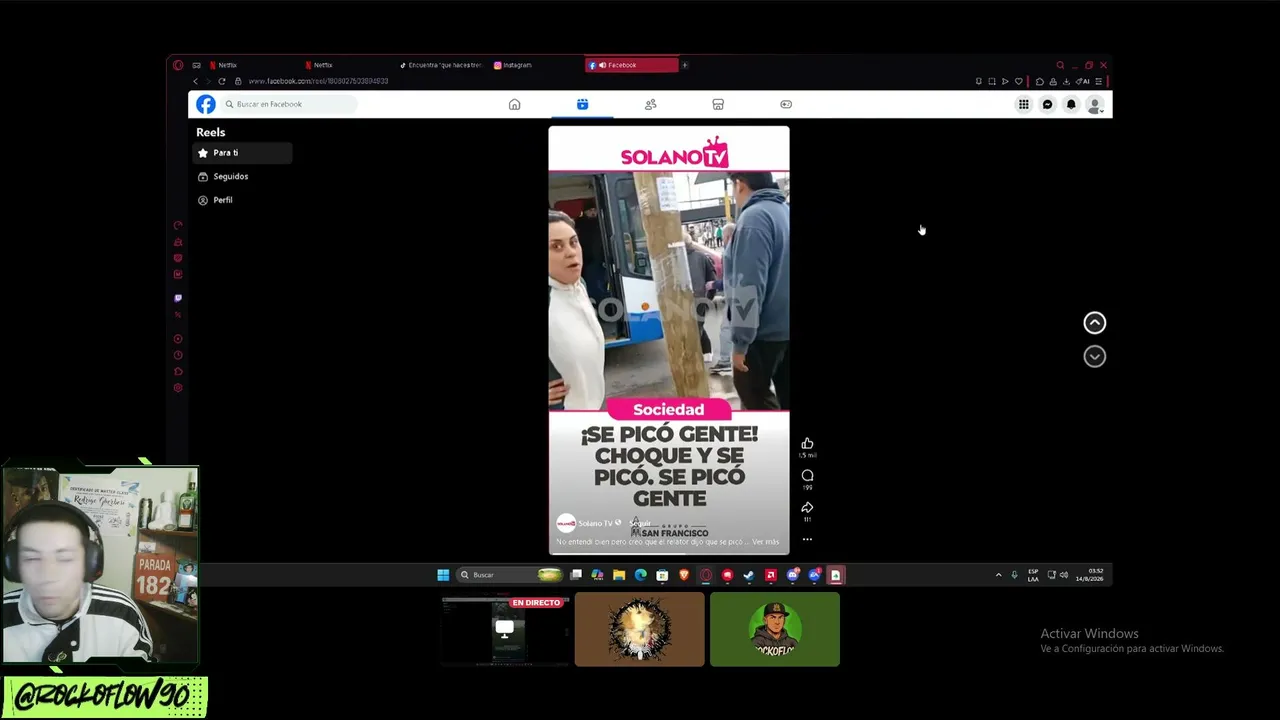Open the Reels tab icon in Facebook header
1280x720 pixels.
pyautogui.click(x=582, y=104)
